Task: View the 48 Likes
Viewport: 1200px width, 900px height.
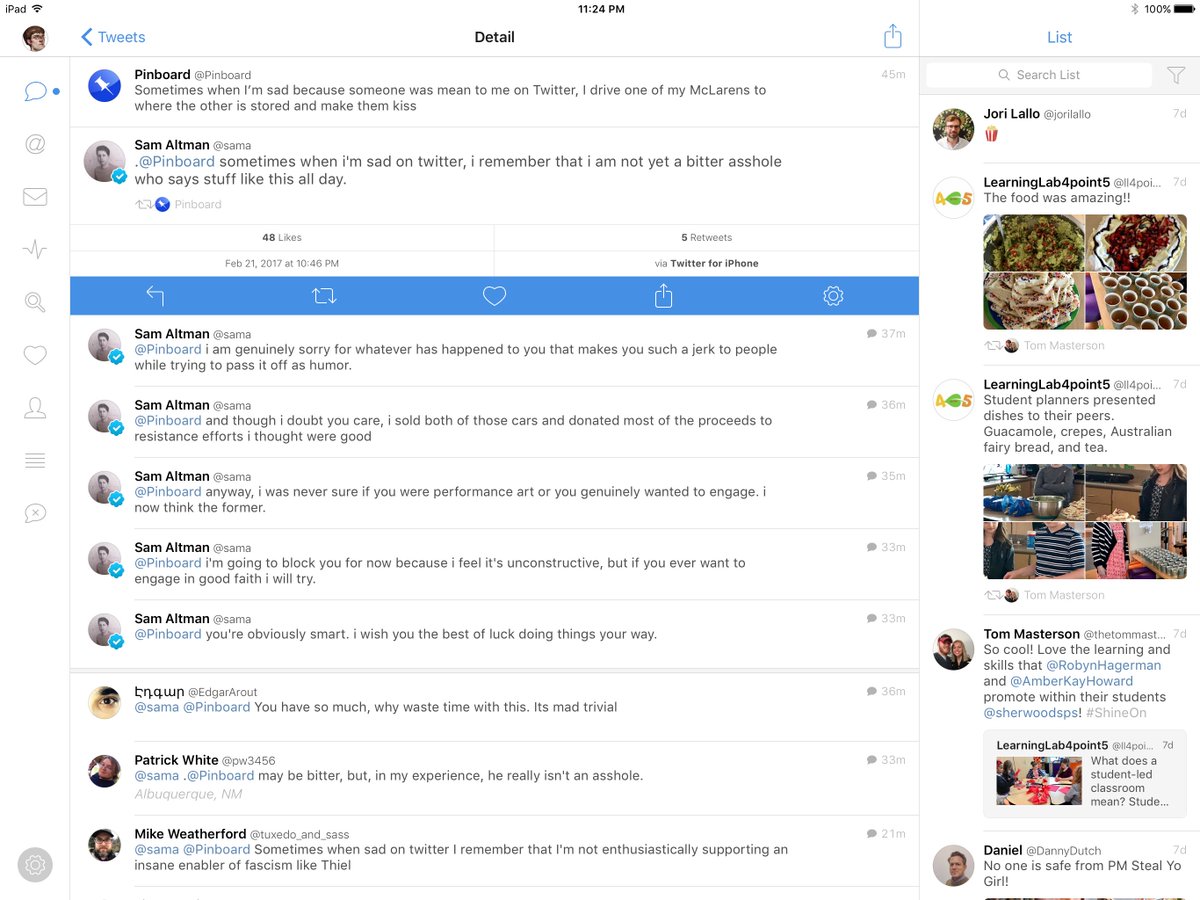Action: [282, 238]
